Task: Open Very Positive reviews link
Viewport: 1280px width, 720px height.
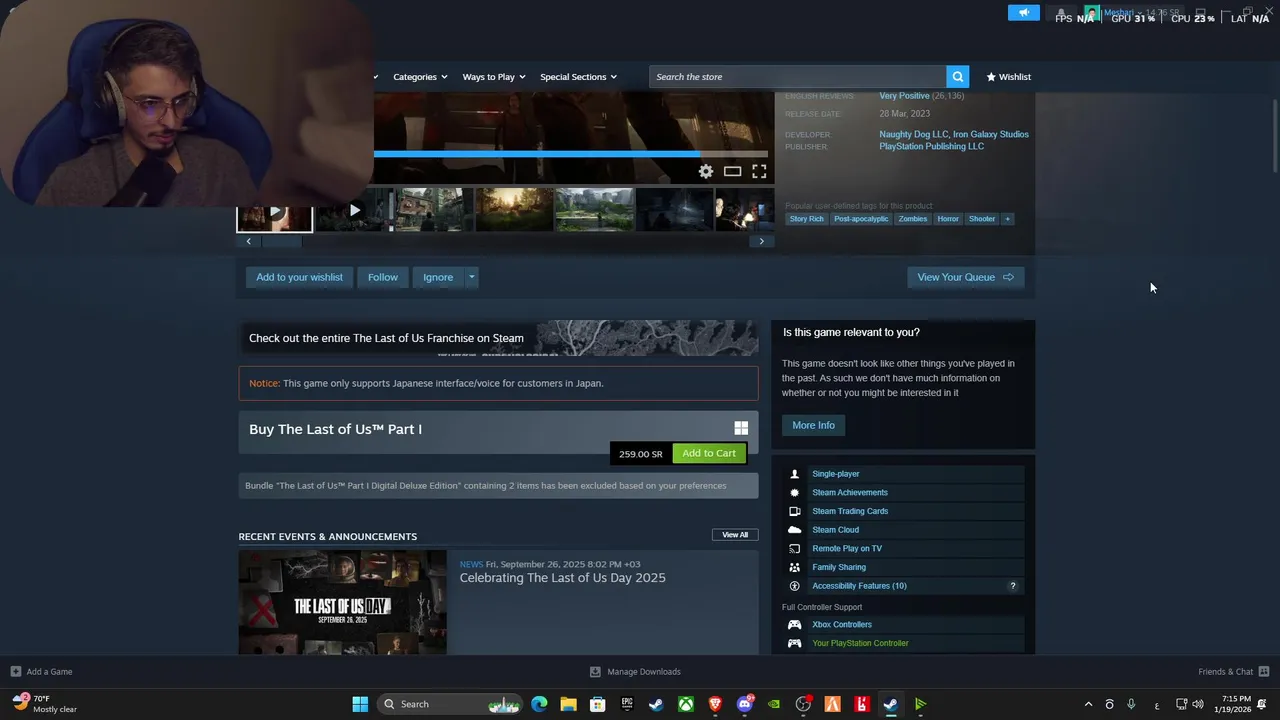Action: [904, 96]
